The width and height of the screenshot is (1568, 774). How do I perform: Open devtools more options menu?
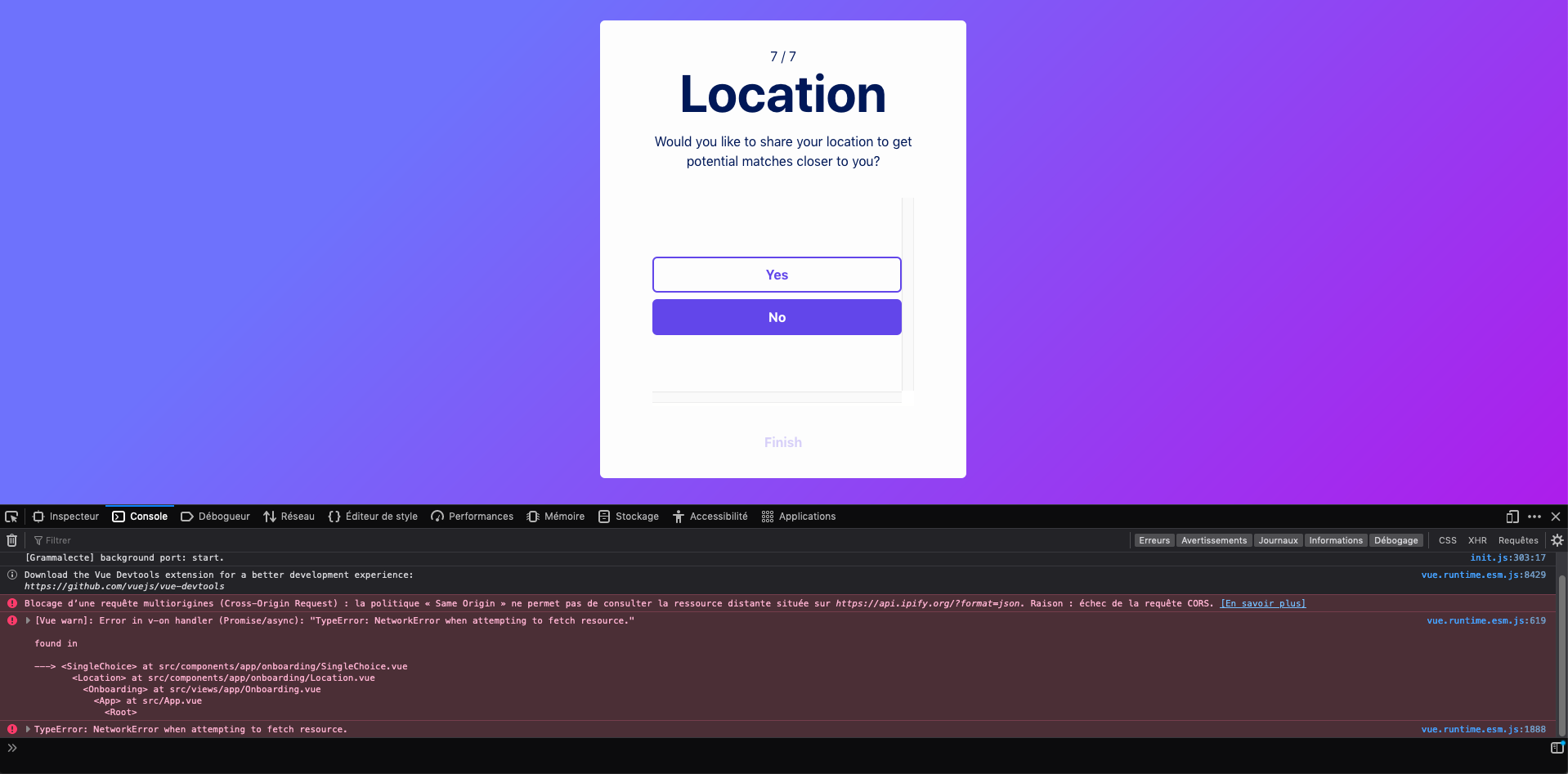(1534, 517)
